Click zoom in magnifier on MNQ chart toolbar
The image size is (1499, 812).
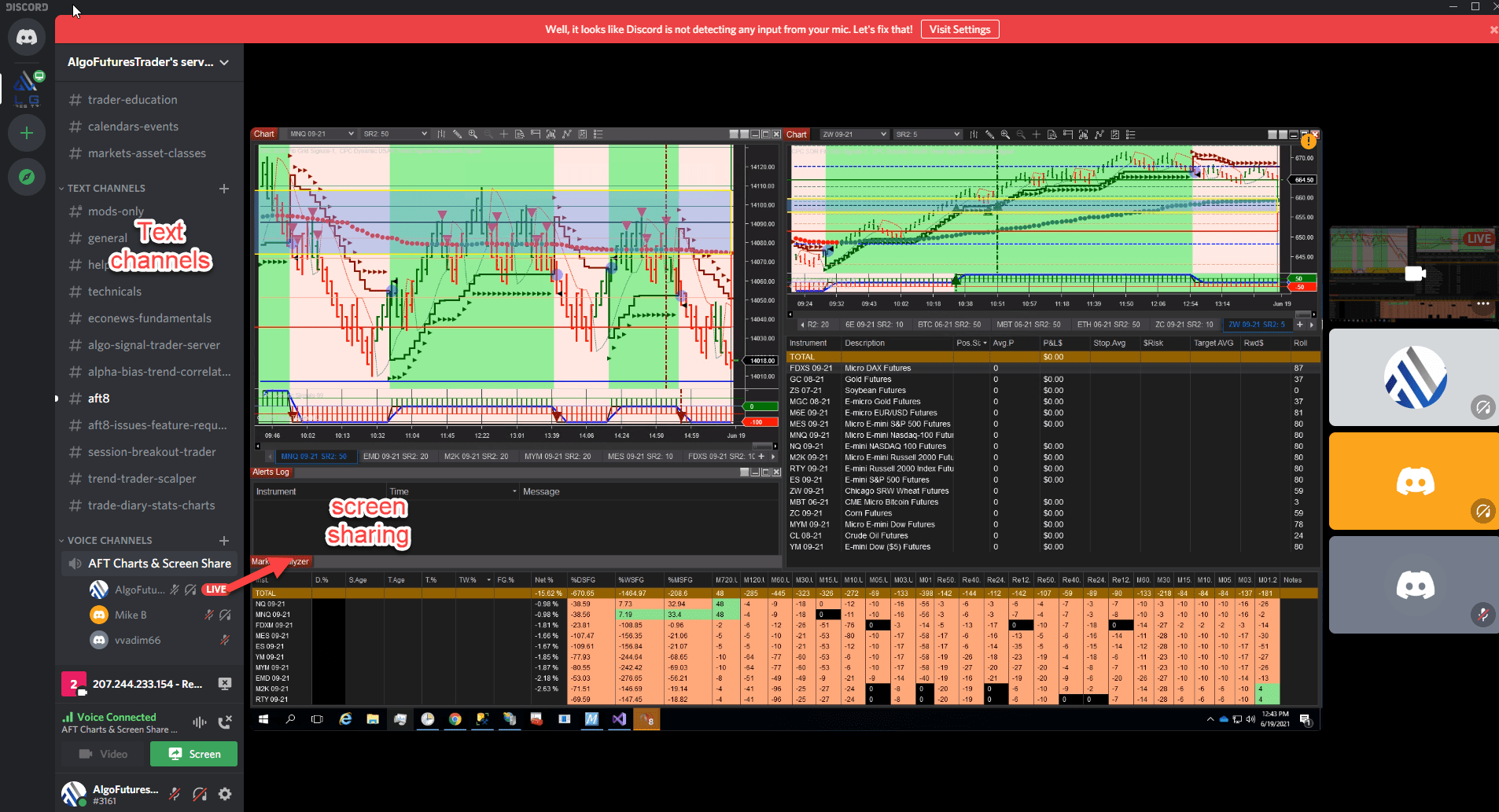[473, 134]
